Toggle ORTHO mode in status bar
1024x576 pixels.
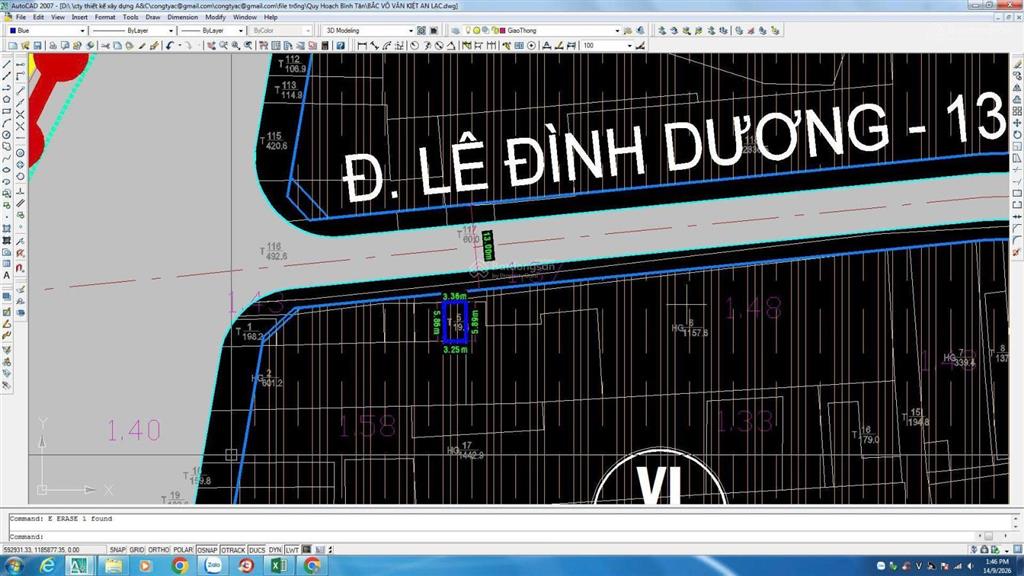point(158,550)
